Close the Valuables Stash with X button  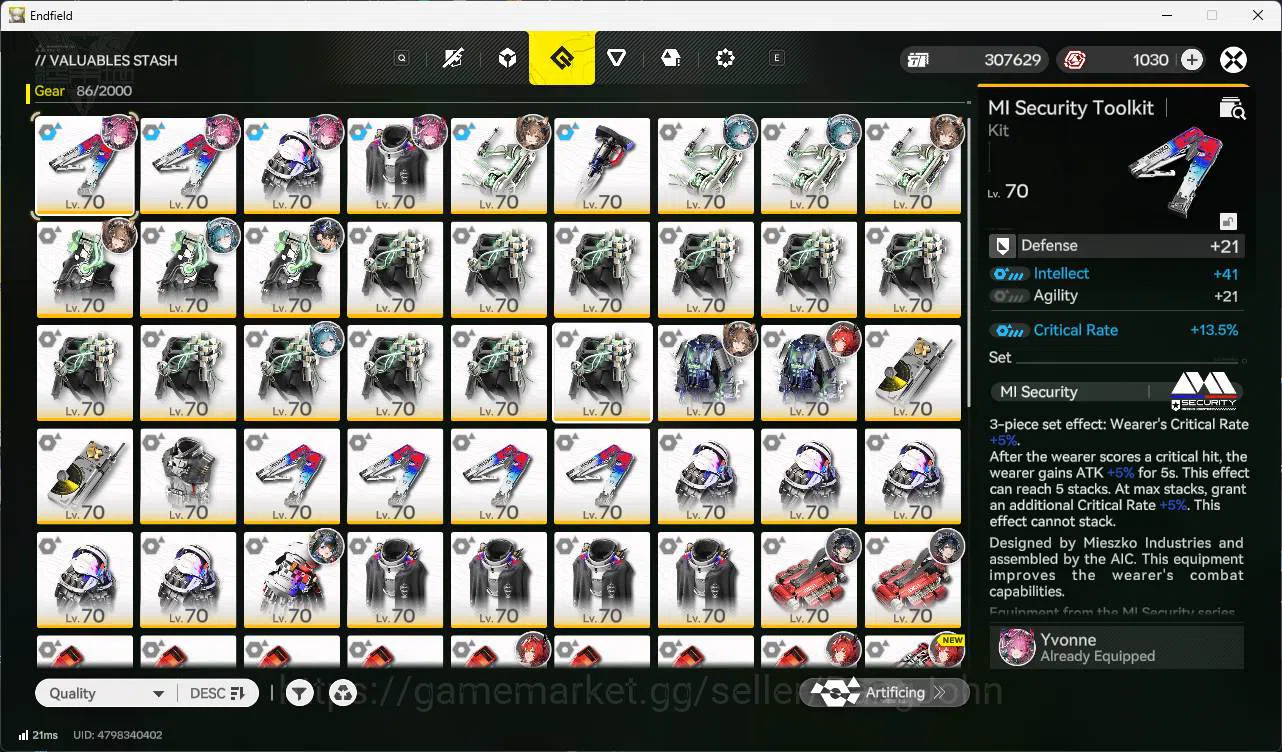click(x=1234, y=60)
